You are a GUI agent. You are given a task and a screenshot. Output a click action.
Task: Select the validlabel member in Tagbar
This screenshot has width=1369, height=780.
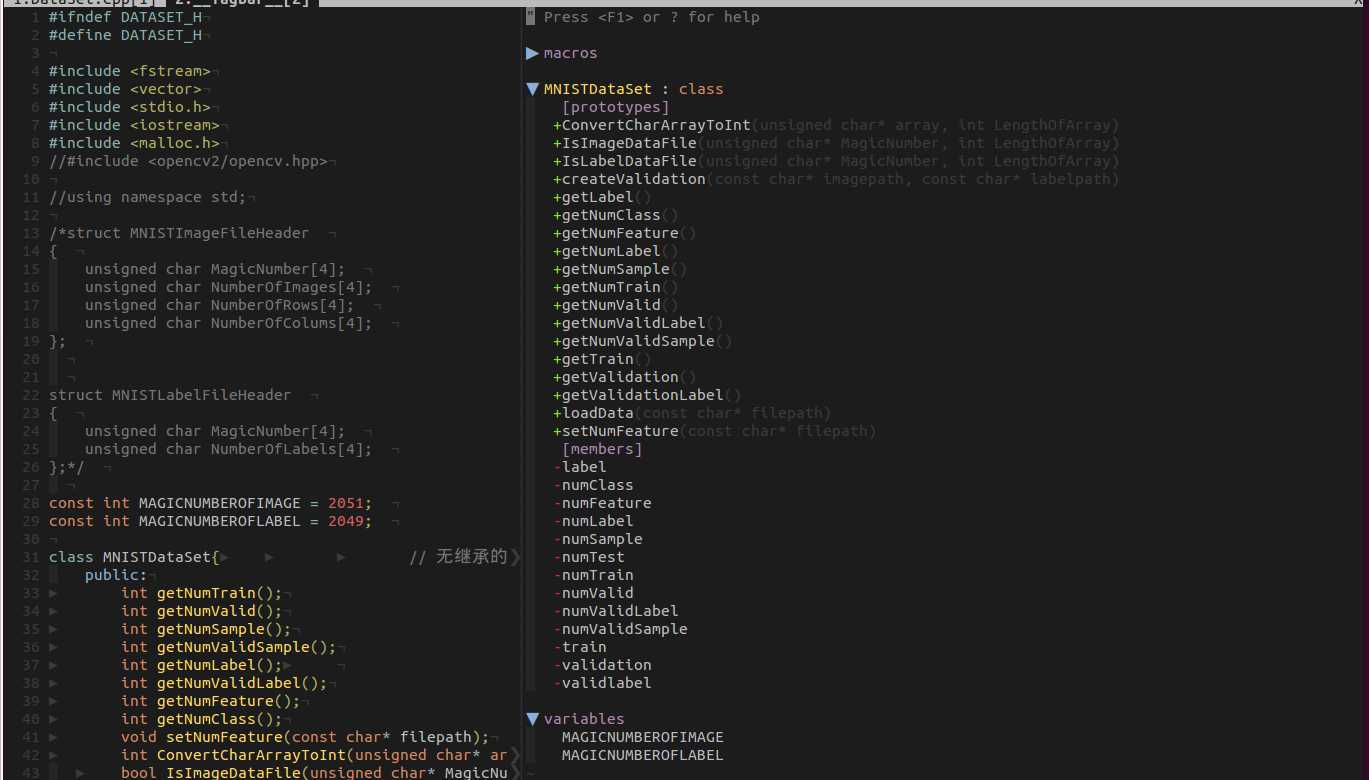tap(606, 683)
